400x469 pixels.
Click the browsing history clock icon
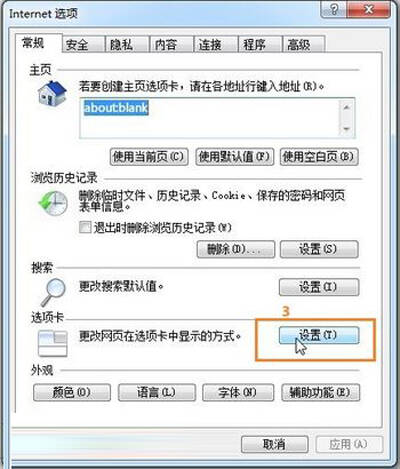53,203
